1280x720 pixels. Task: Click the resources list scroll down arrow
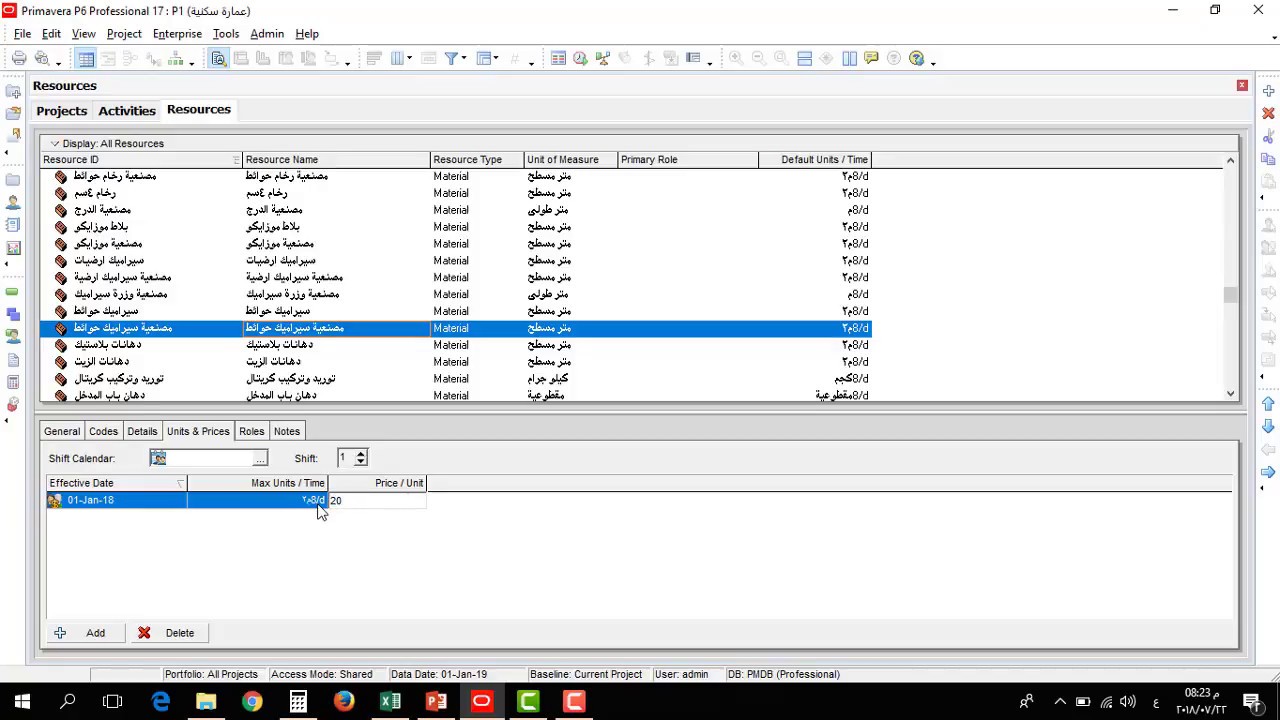pos(1230,394)
